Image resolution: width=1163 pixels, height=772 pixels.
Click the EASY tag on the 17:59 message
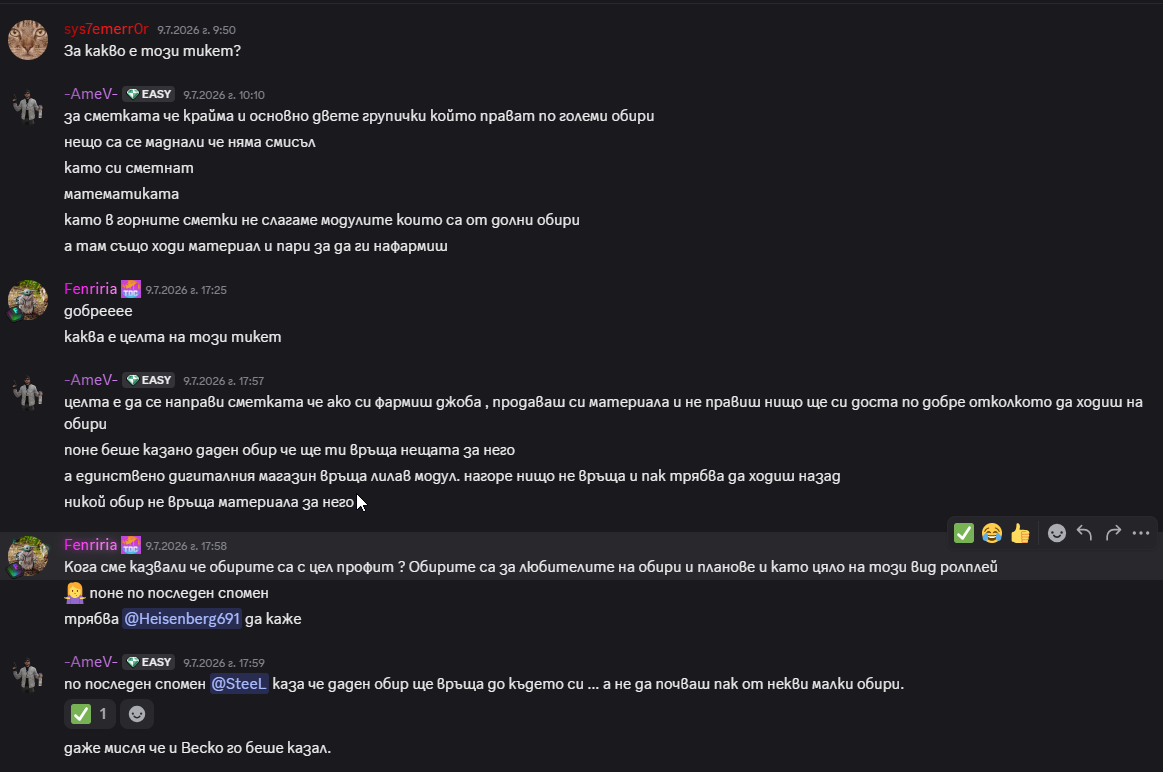tap(149, 662)
